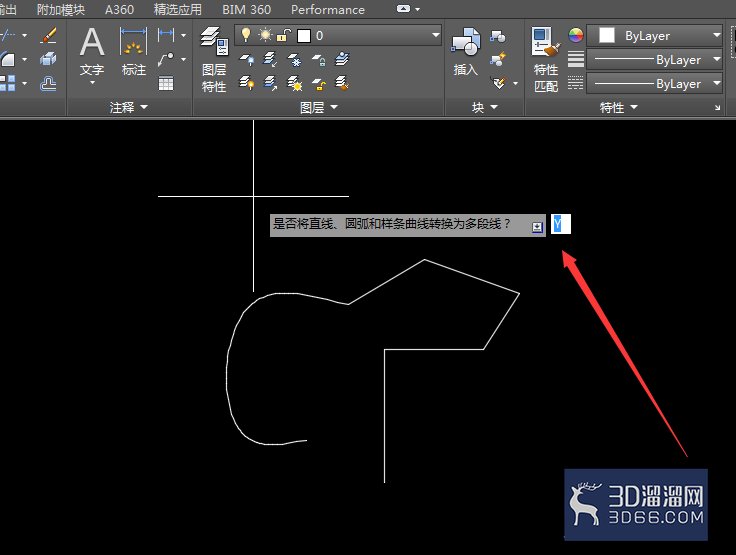Click the table icon in annotation panel
Viewport: 736px width, 555px height.
[166, 84]
